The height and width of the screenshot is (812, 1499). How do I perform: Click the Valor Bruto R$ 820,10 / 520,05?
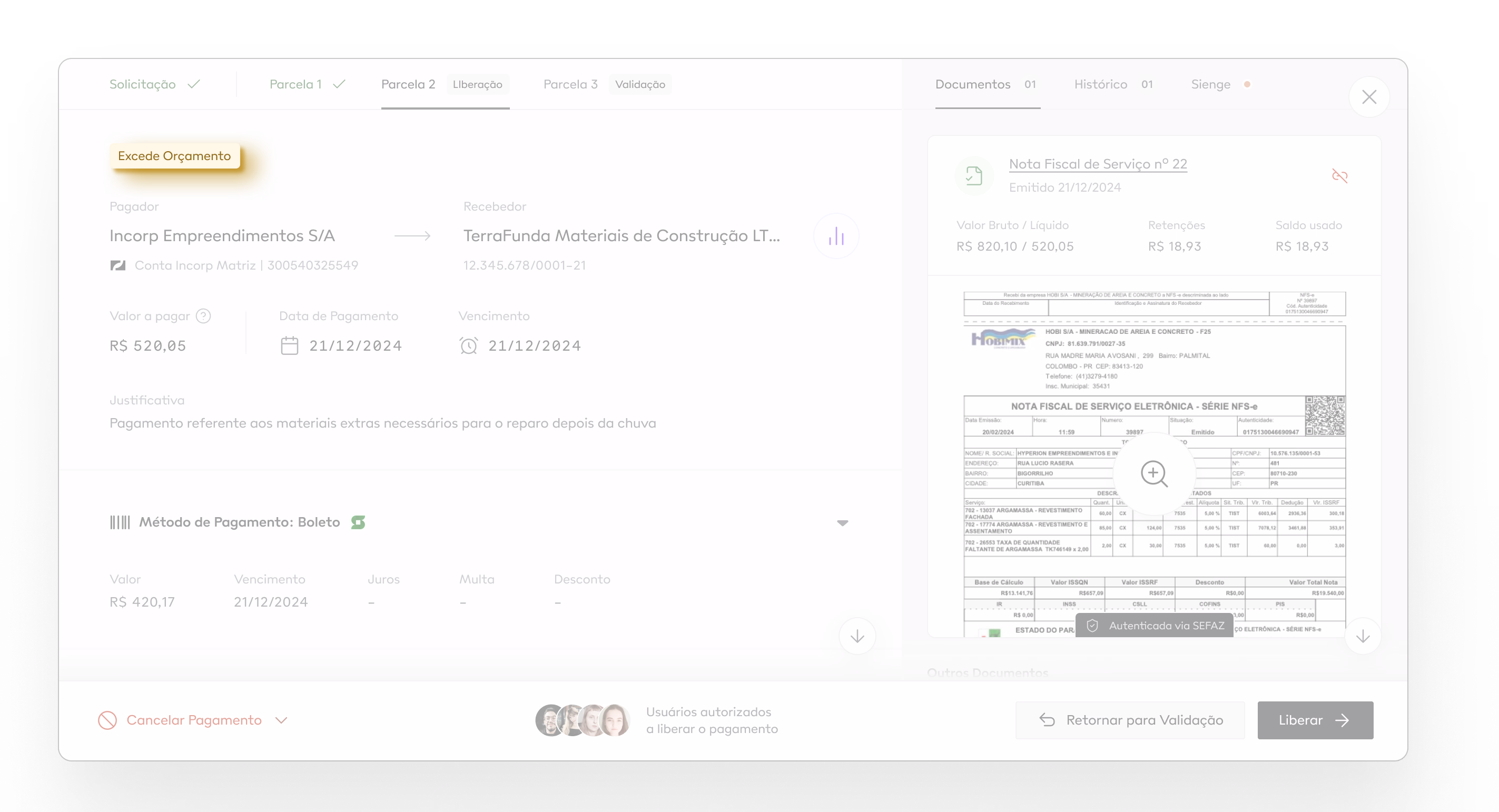coord(1015,246)
